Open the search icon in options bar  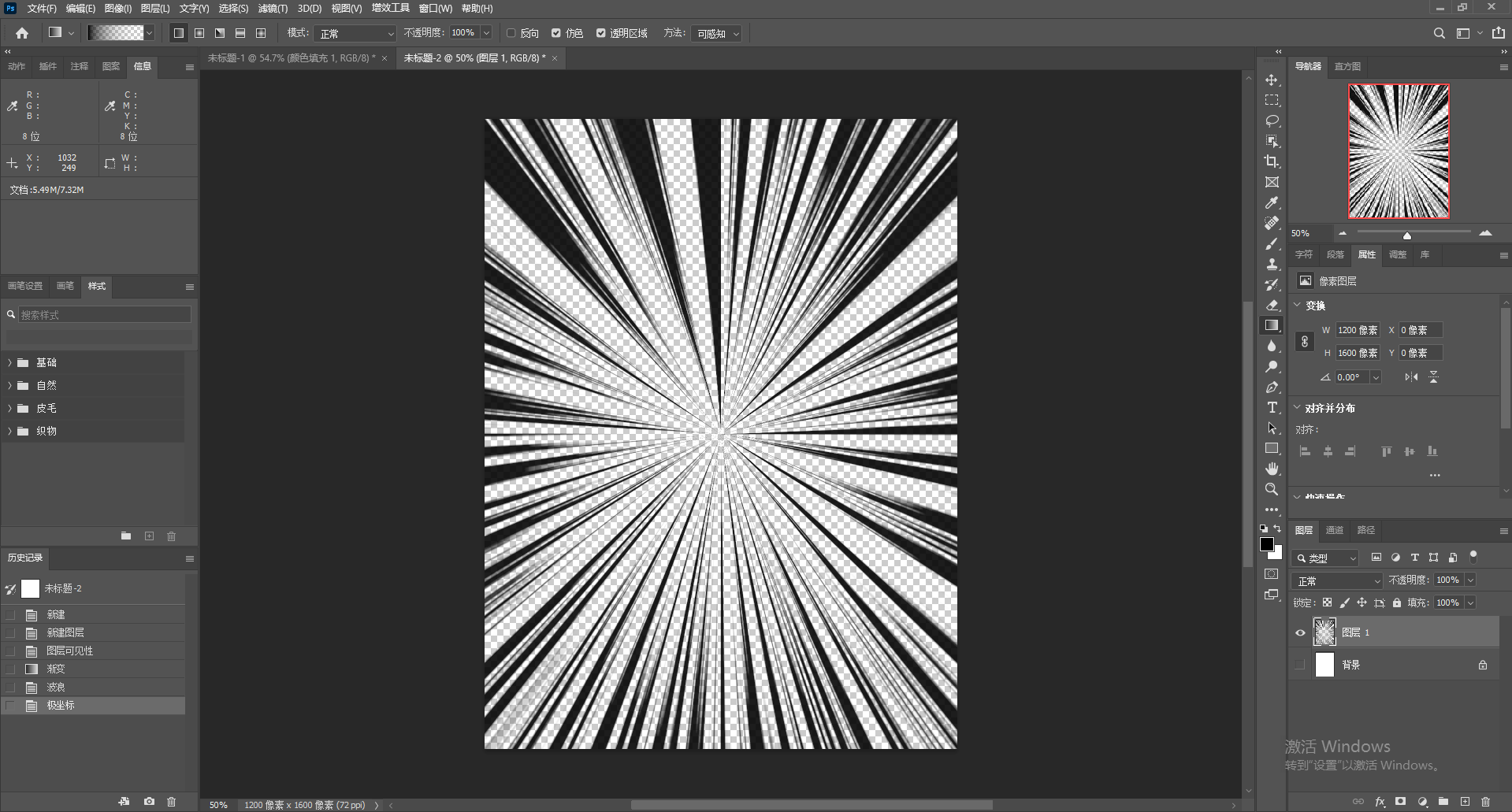[1439, 33]
